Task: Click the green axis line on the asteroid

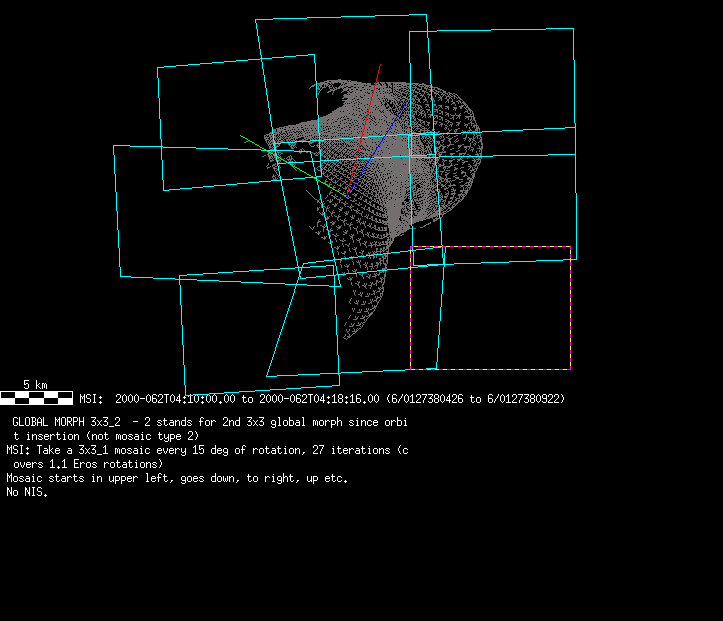Action: pos(292,166)
